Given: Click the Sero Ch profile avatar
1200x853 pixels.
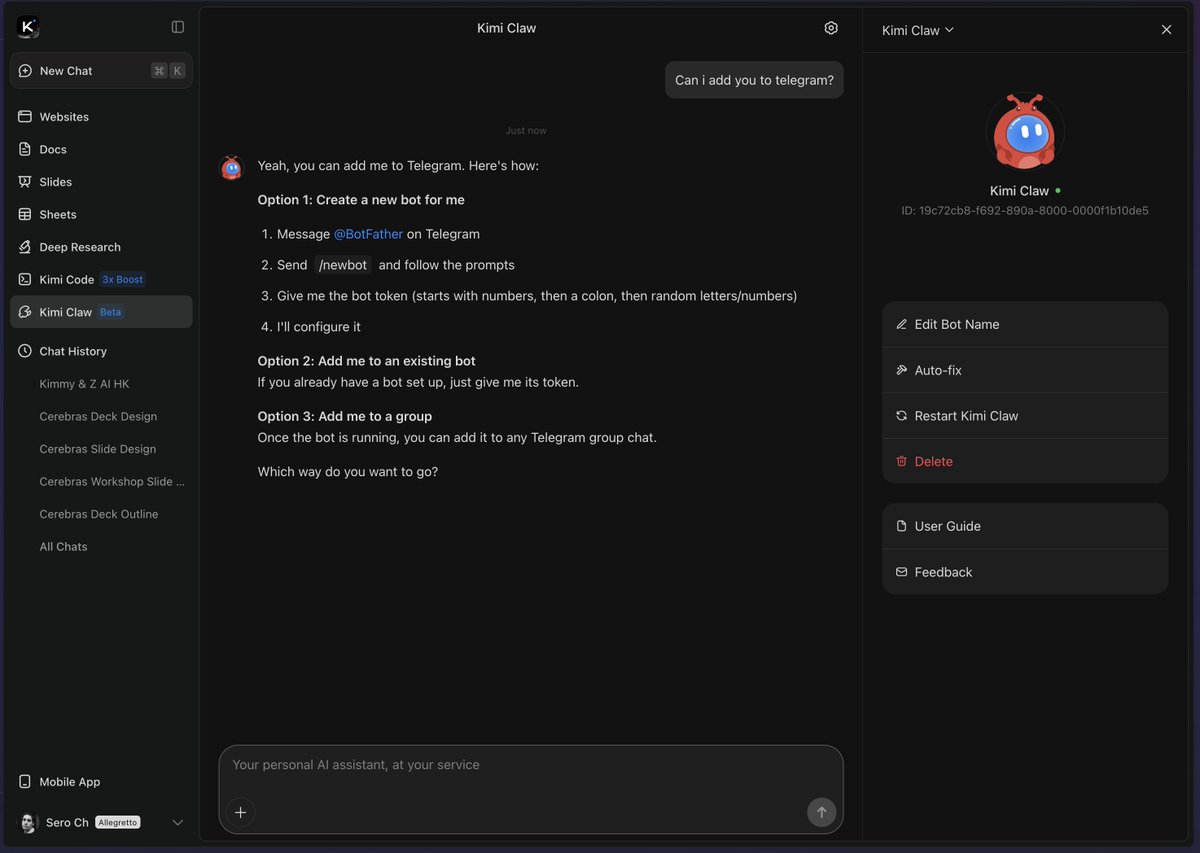Looking at the screenshot, I should click(28, 823).
